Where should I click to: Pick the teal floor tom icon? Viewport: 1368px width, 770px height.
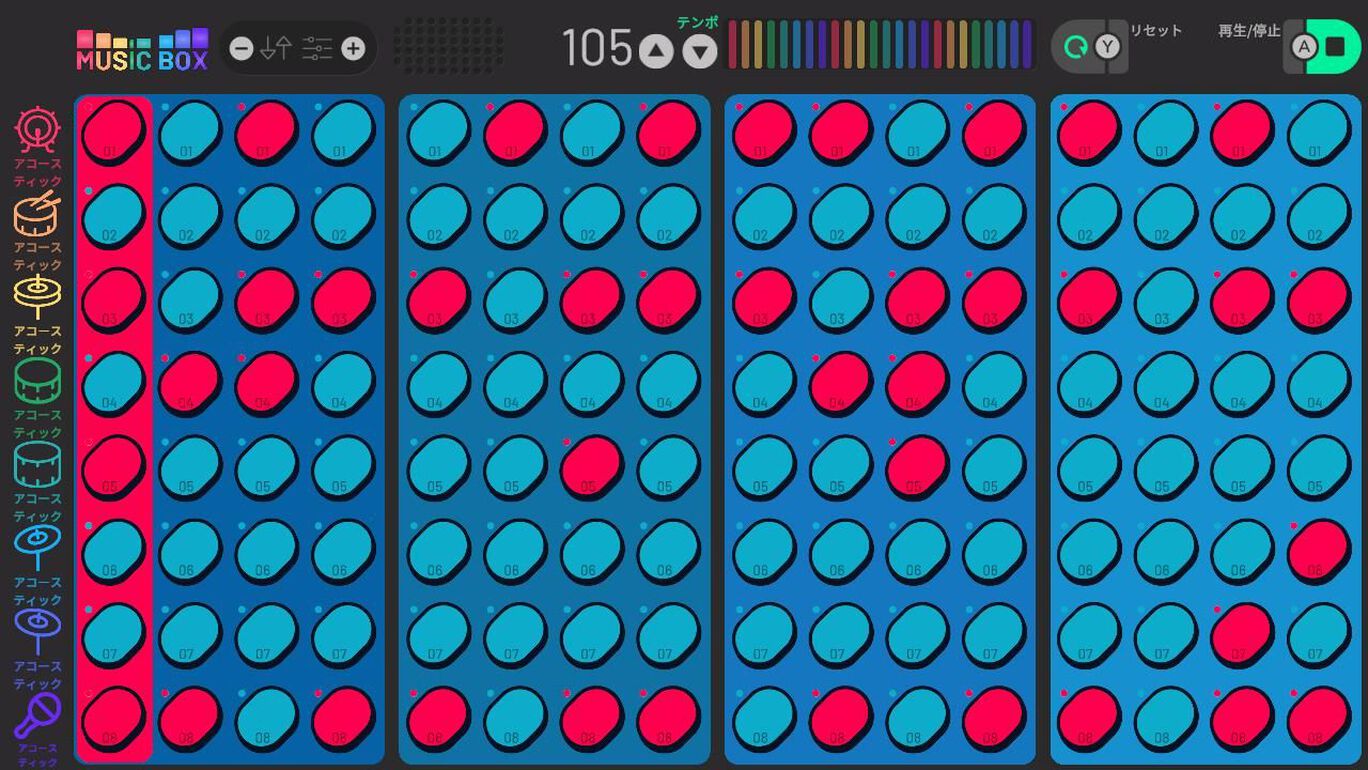(37, 465)
